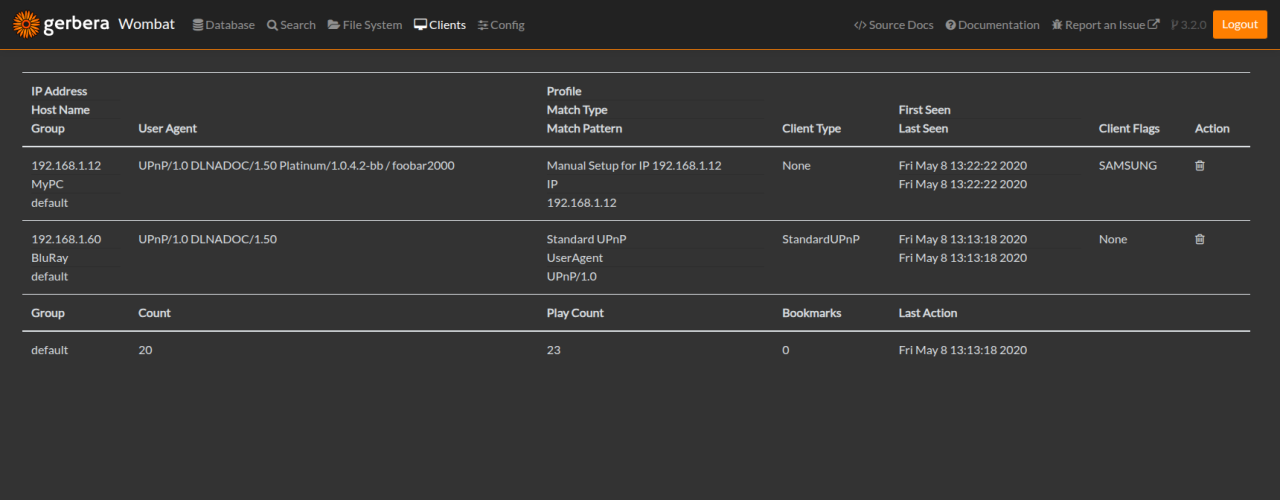Click the Match Pattern header
Screen dimensions: 1280x500
click(584, 129)
